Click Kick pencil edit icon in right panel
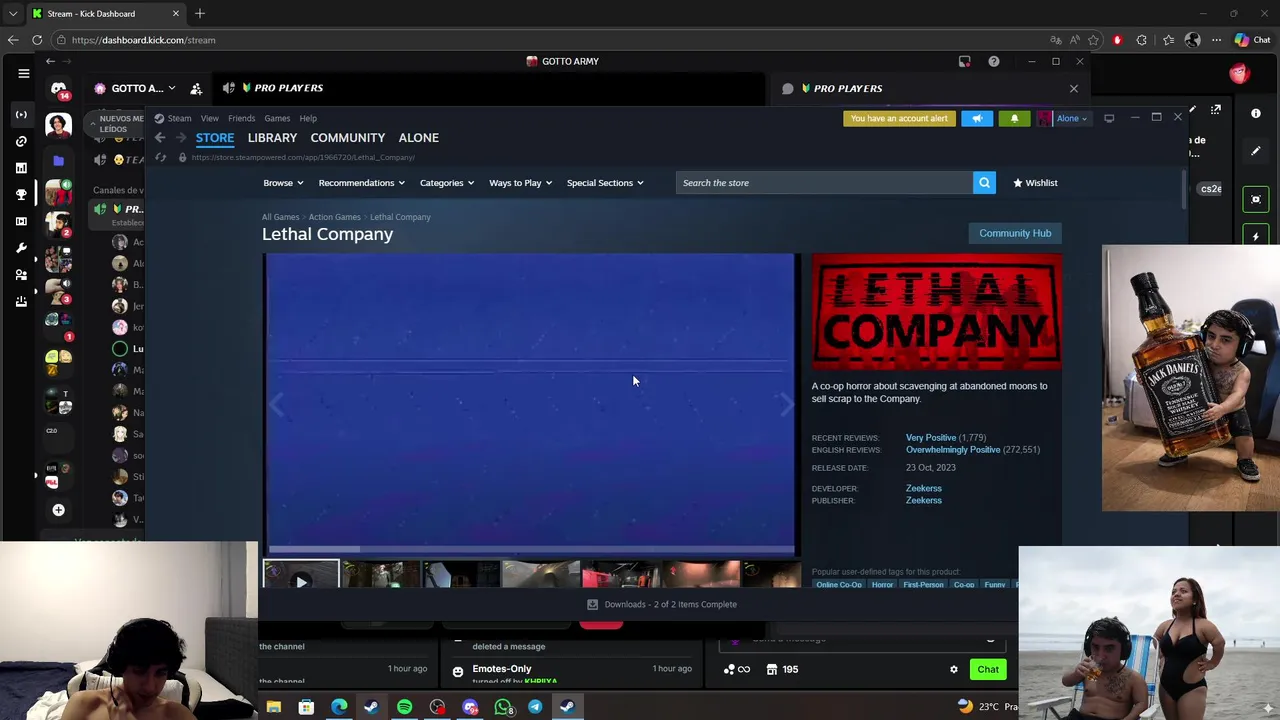The image size is (1280, 720). coord(1256,152)
